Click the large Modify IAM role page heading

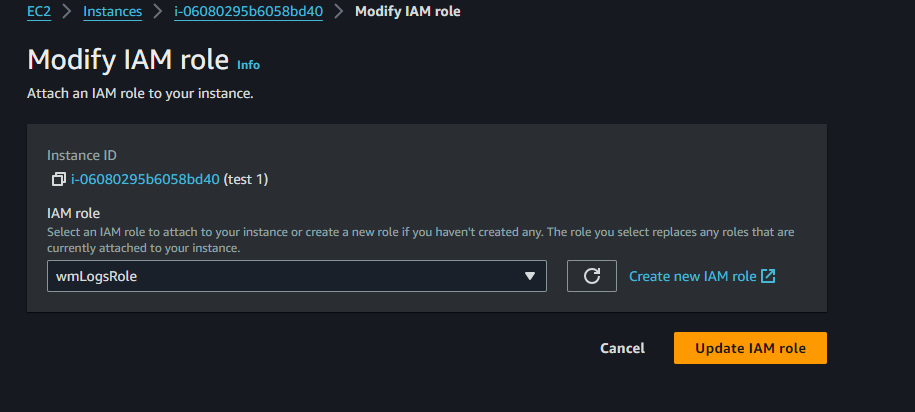128,60
